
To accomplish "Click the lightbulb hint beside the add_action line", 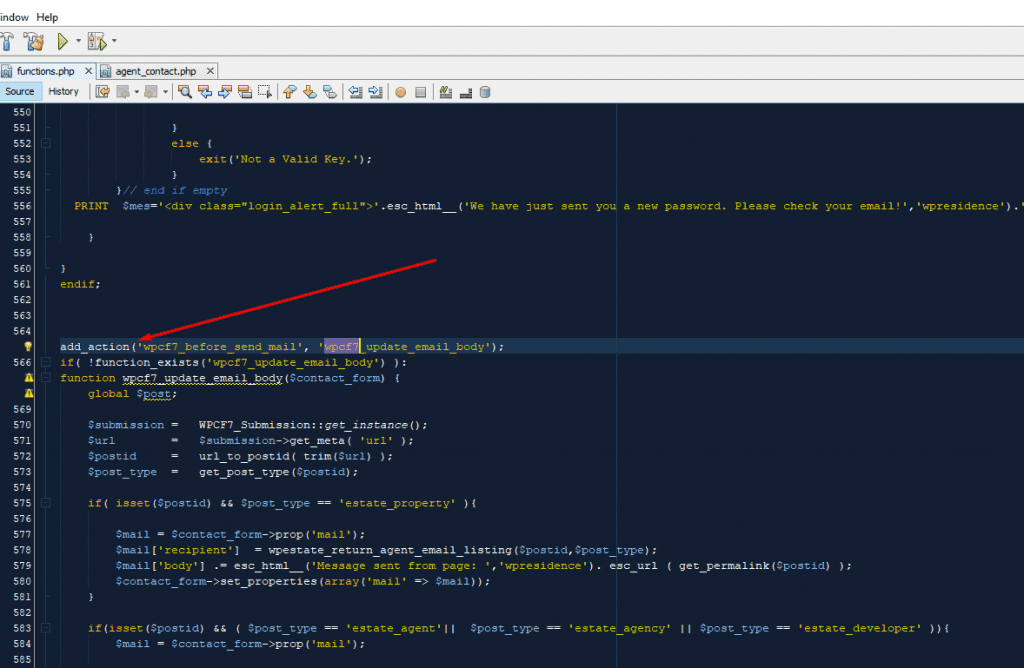I will click(x=28, y=347).
